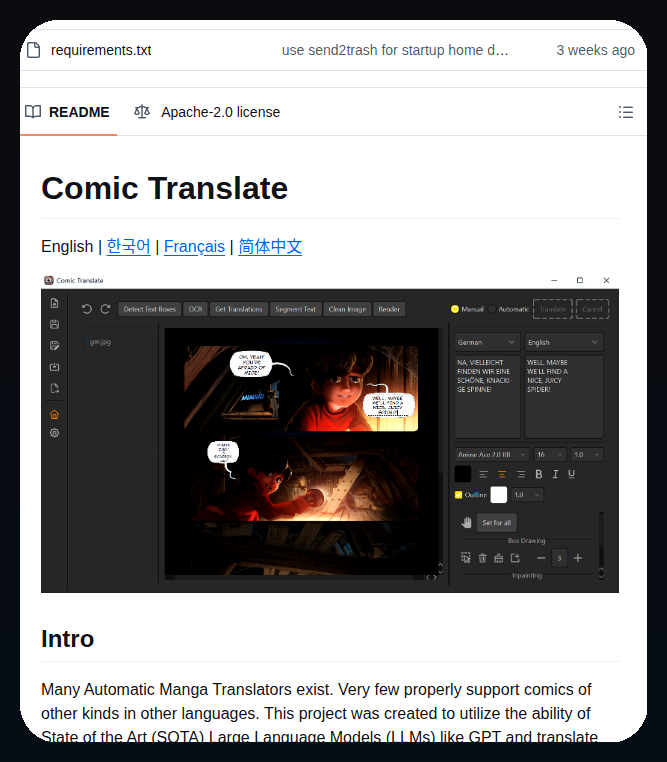Select gm.jpg in the file list

100,342
